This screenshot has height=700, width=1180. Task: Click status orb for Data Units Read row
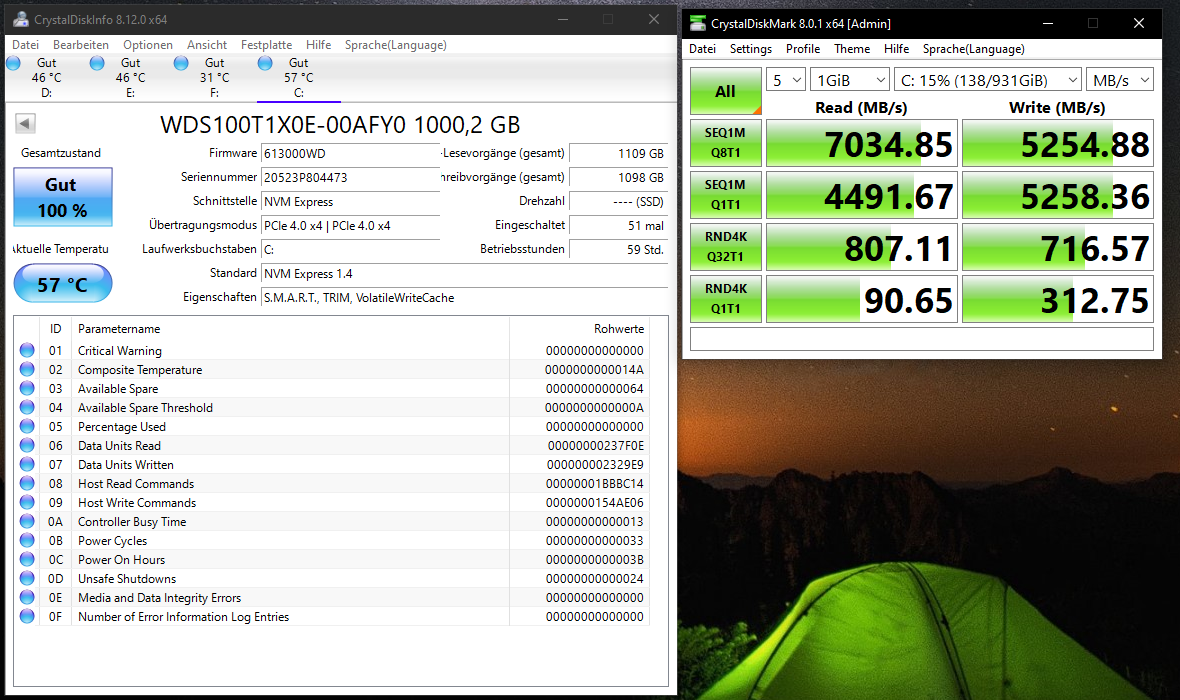[x=27, y=445]
